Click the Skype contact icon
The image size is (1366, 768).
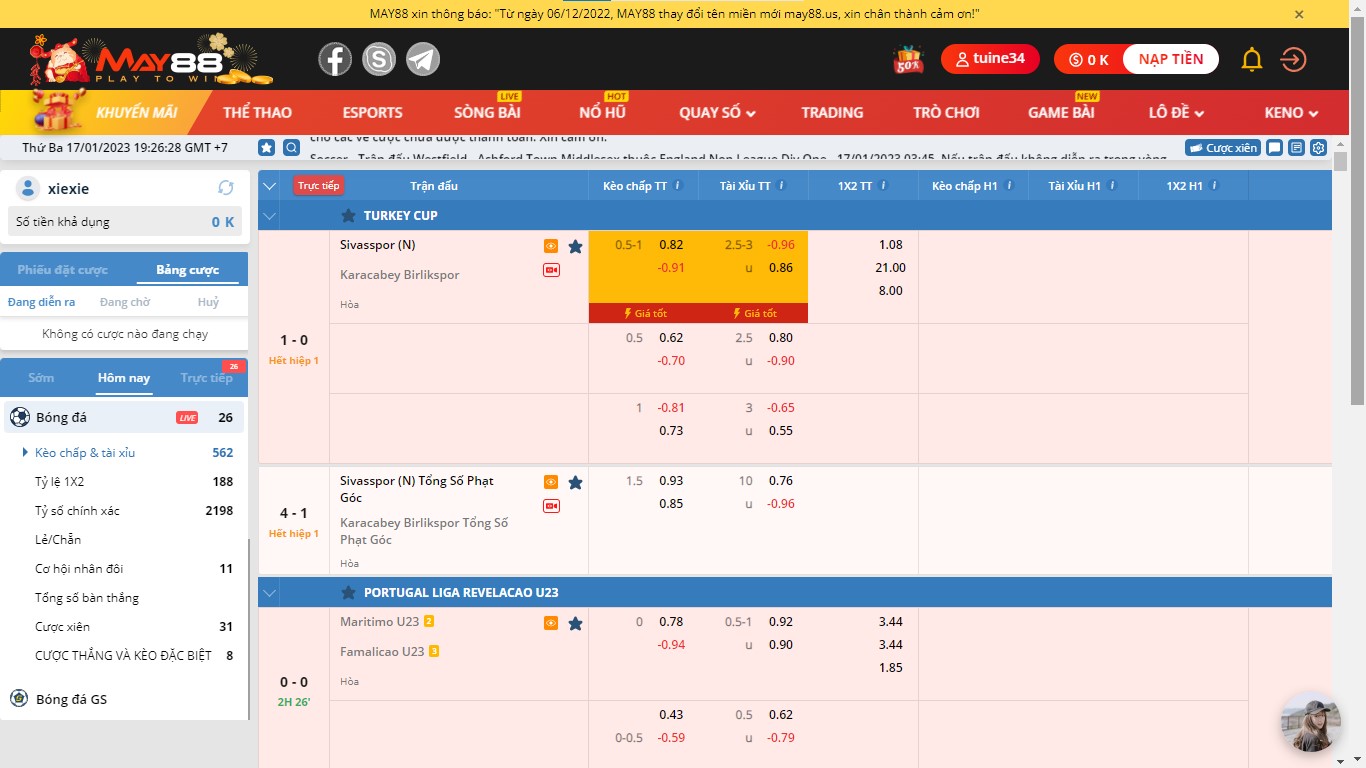click(379, 59)
